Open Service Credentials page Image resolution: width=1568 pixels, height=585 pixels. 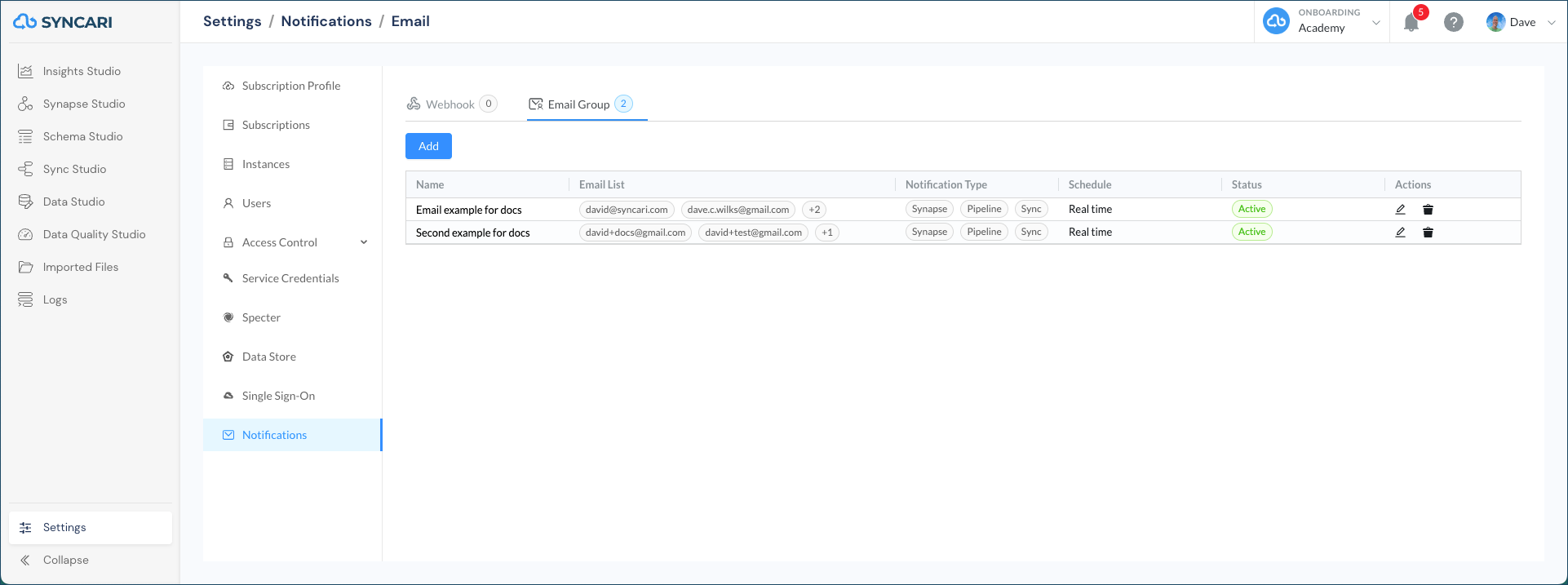click(x=290, y=278)
